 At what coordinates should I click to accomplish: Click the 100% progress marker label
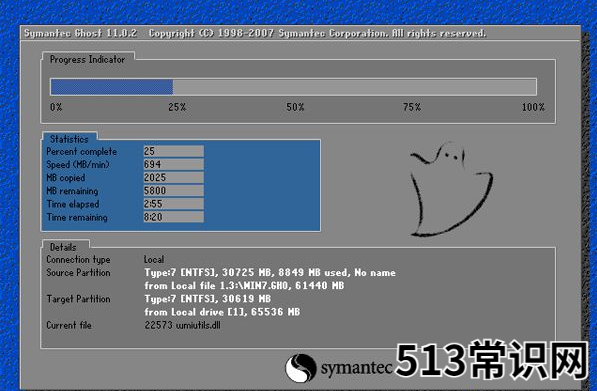[x=533, y=107]
